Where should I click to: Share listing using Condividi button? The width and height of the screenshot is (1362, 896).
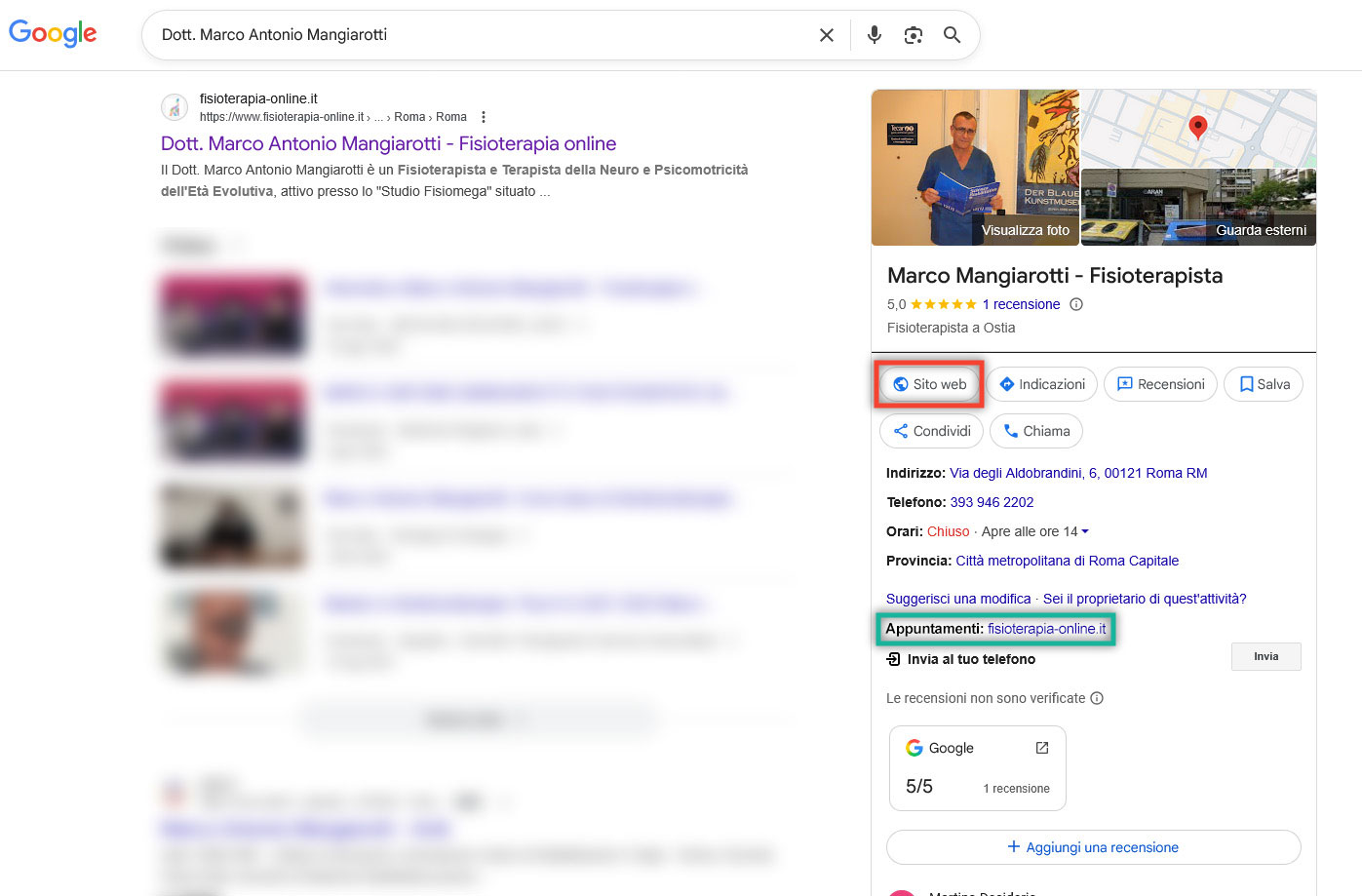932,431
